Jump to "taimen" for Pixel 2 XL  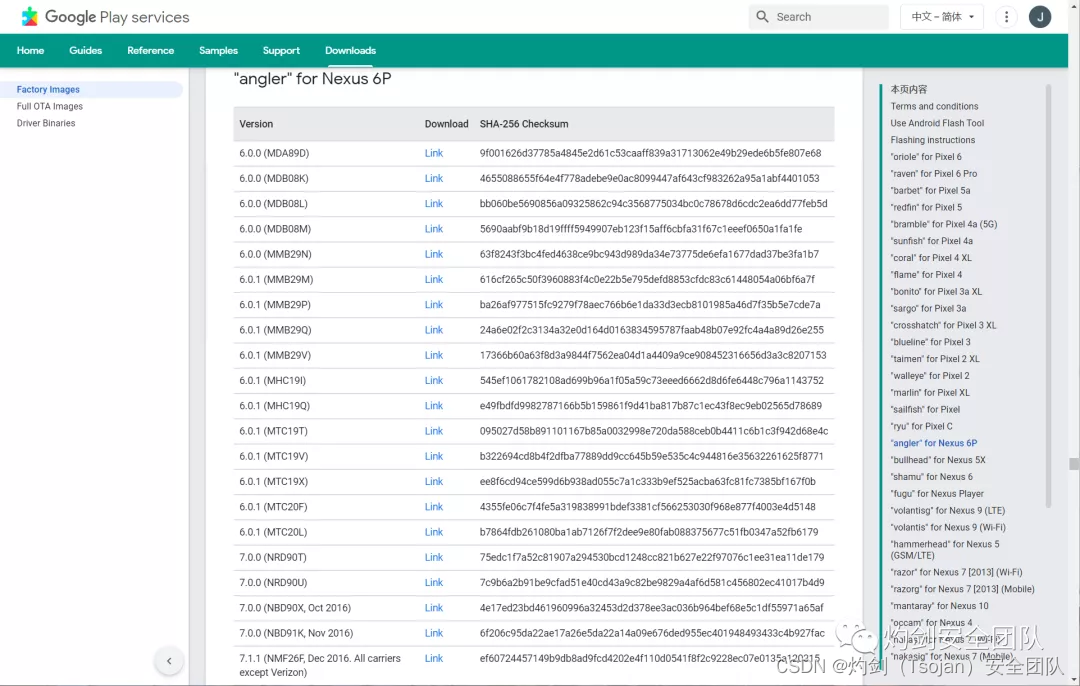[x=935, y=359]
